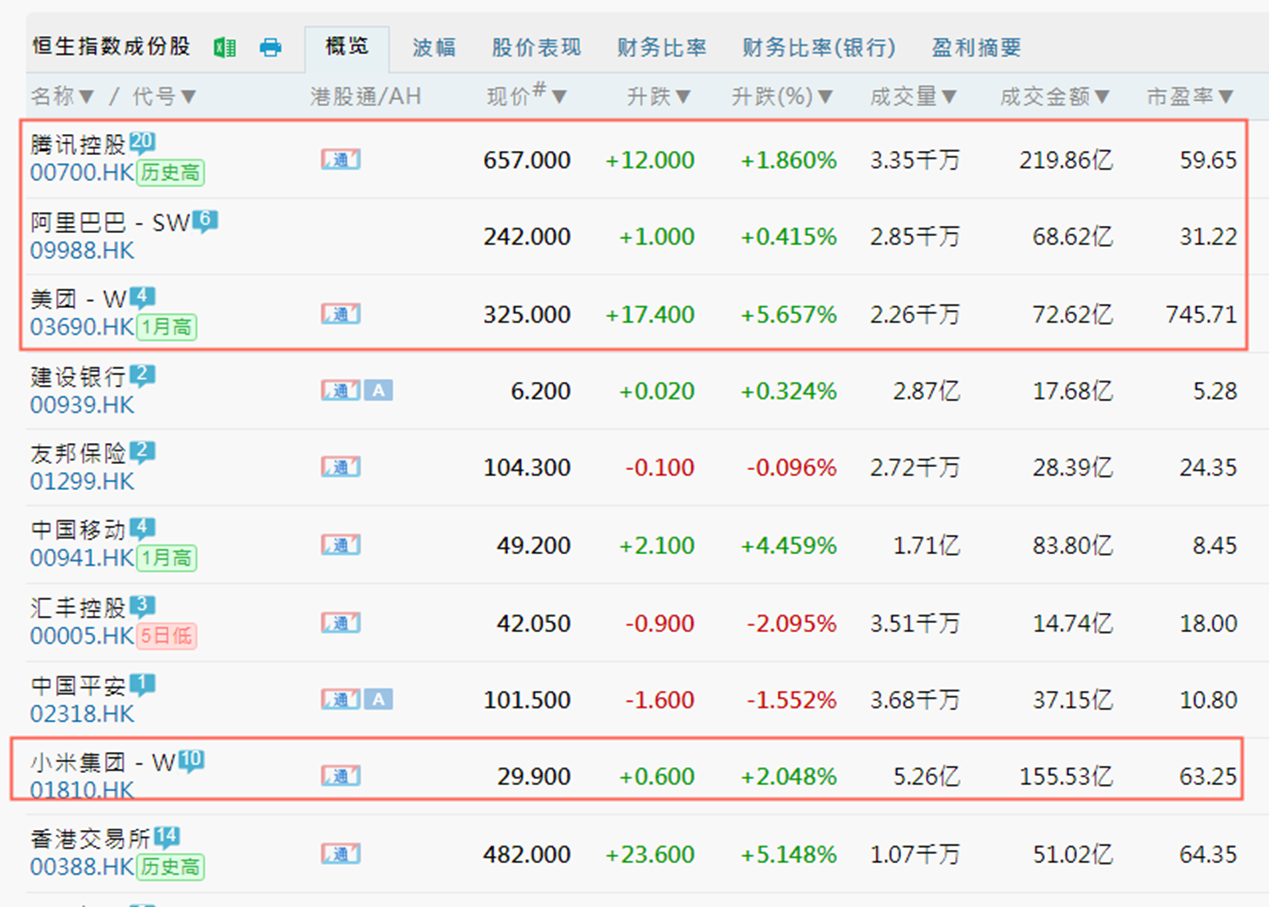Click 港股通 icon in 友邦保险 row
Screen dimensions: 1269x907
coord(341,467)
